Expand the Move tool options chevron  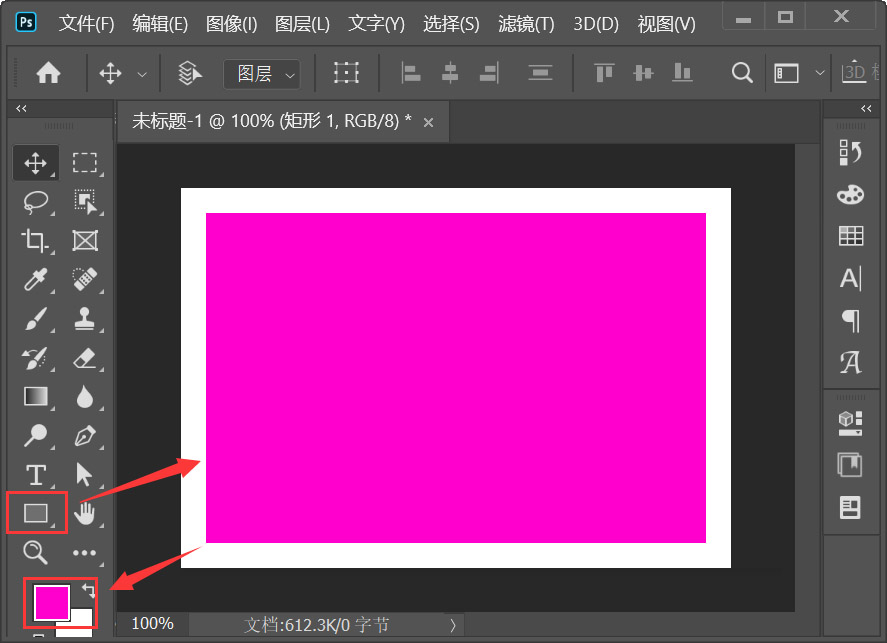[142, 72]
